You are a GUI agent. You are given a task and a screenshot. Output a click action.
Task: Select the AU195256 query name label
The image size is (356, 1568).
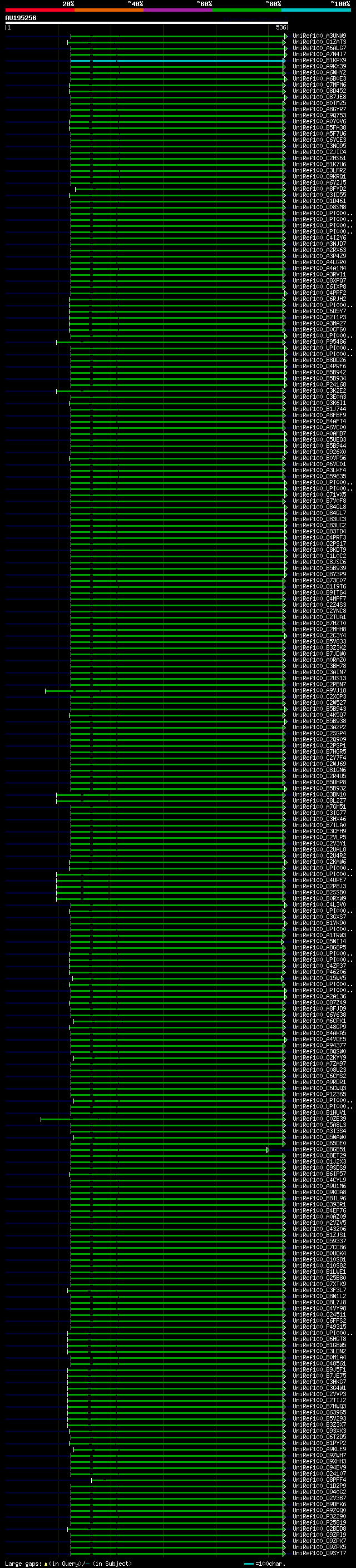(x=21, y=18)
